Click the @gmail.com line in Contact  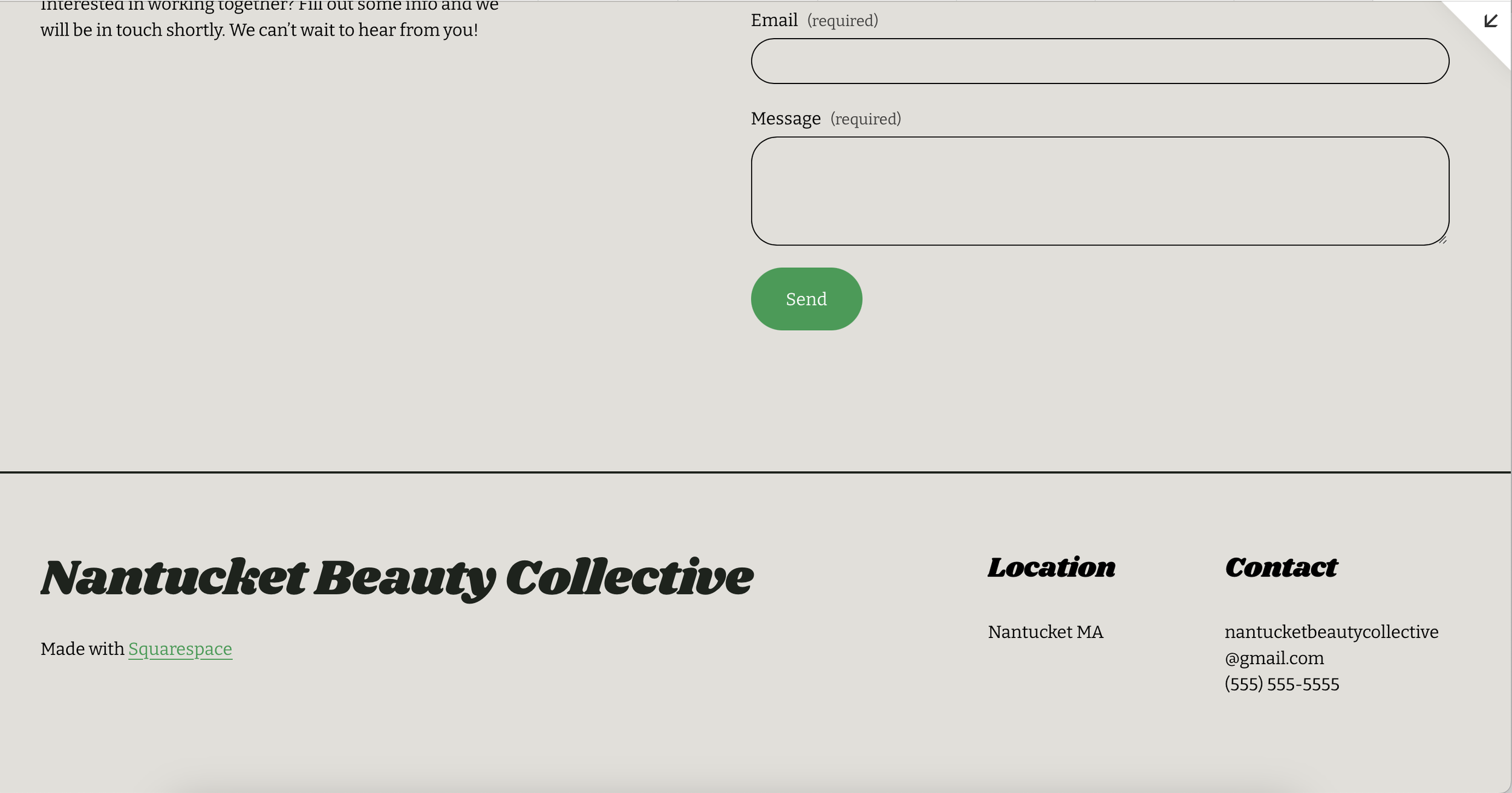click(1274, 658)
